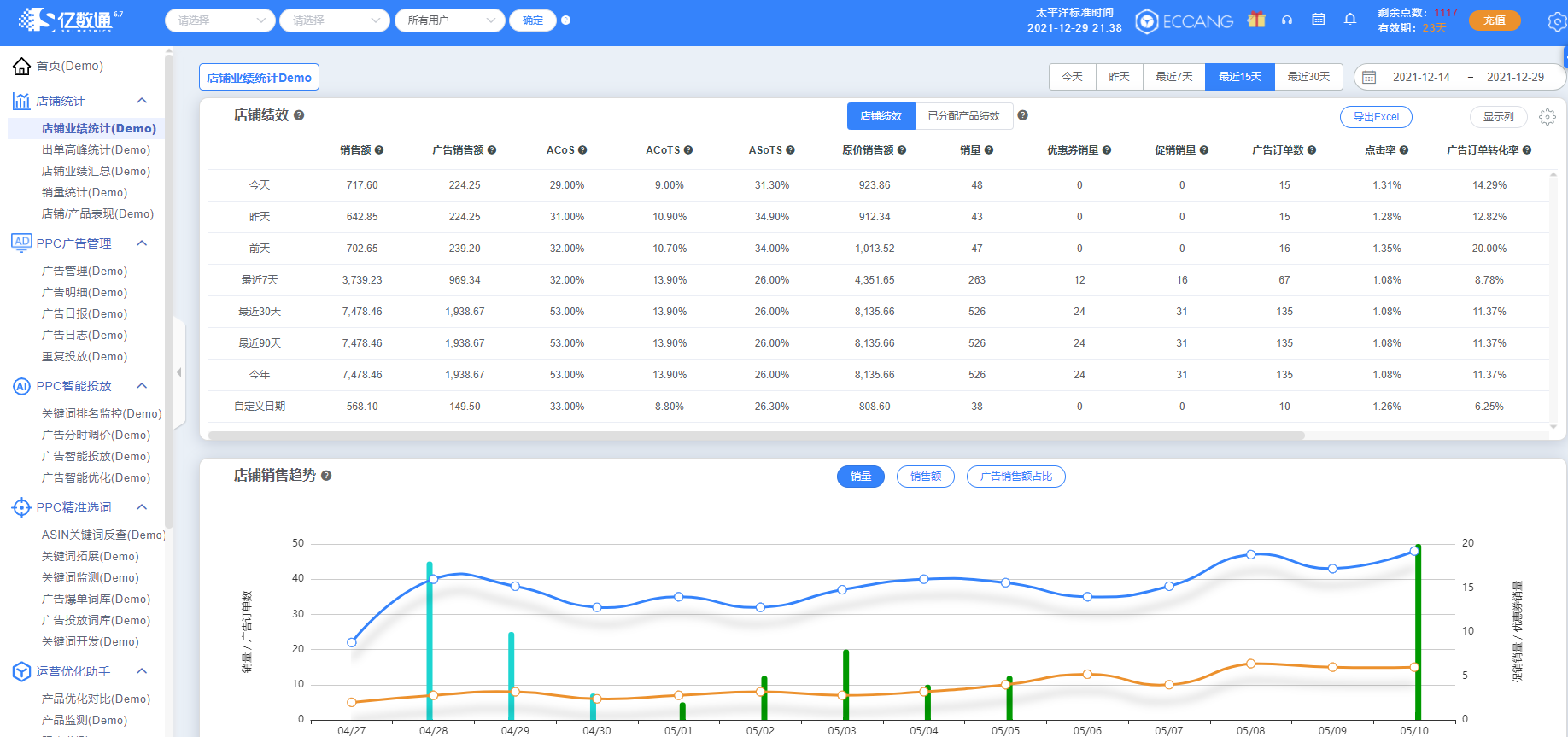Click the help icon on 优惠券销量 column
The image size is (1568, 737).
coord(1107,150)
